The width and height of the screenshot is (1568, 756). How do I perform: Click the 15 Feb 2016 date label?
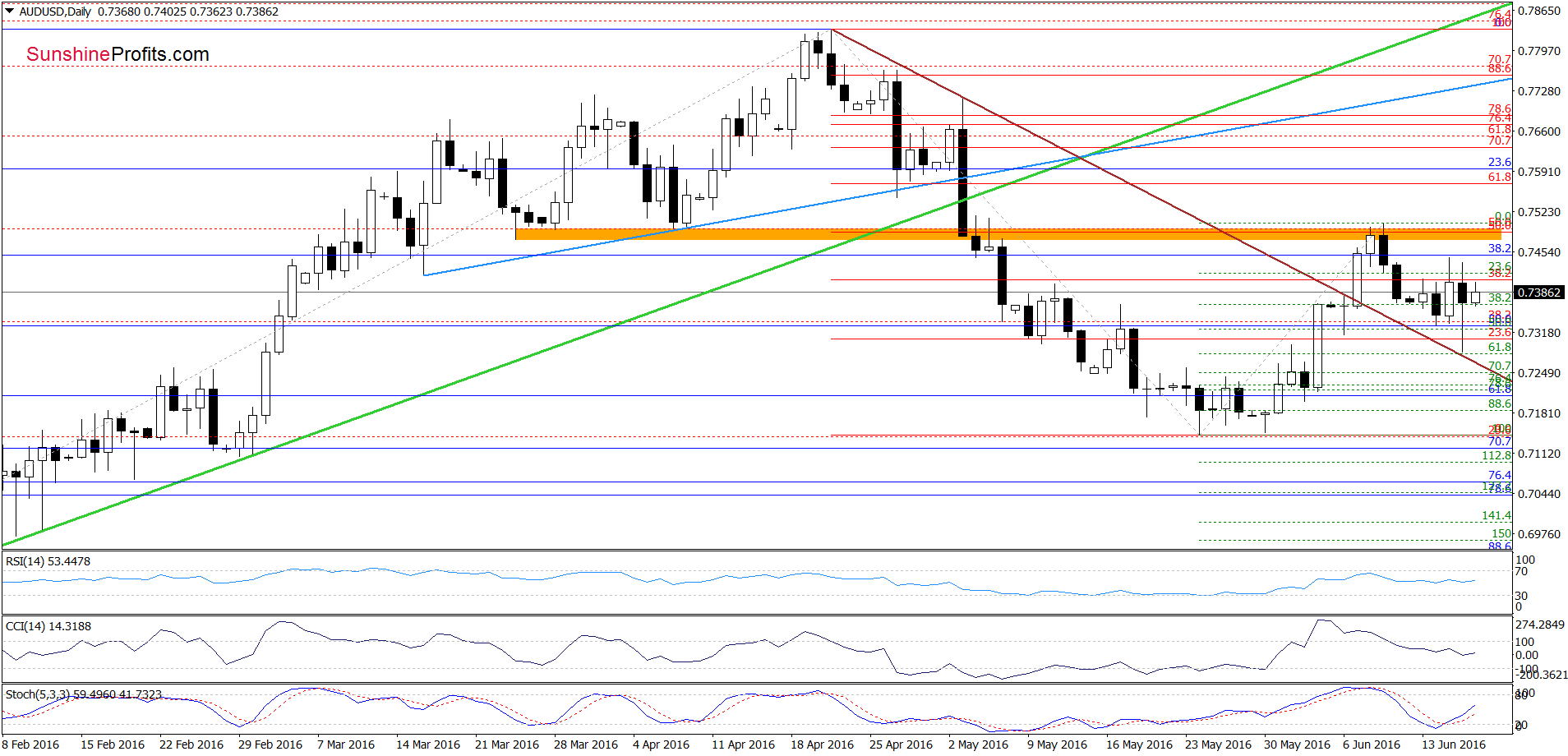pyautogui.click(x=113, y=744)
